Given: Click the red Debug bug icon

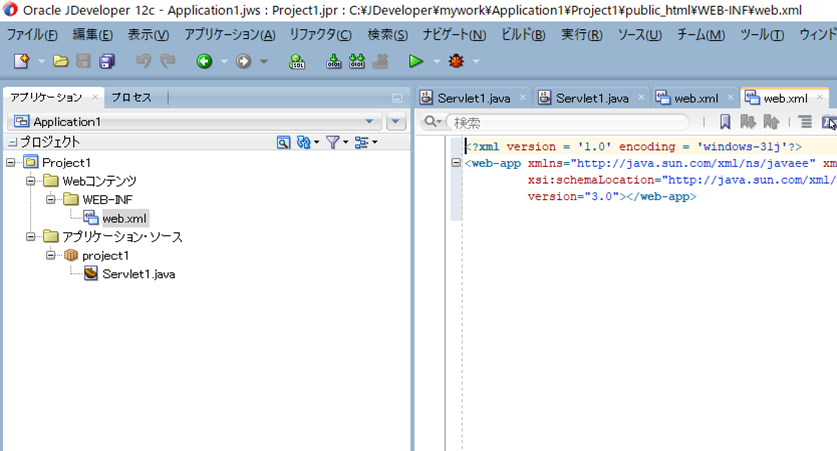Looking at the screenshot, I should click(x=456, y=62).
